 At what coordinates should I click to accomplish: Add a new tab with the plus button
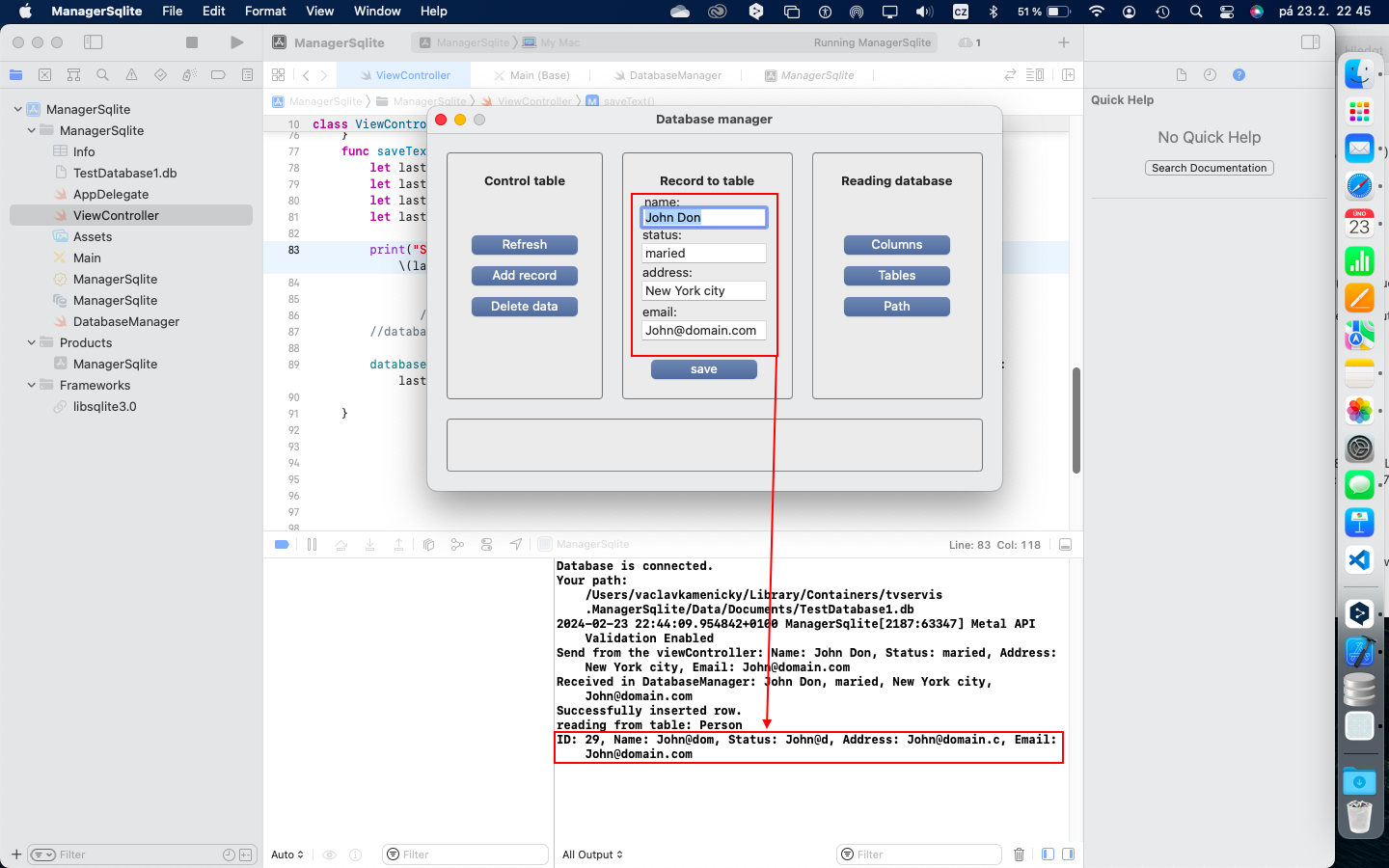(1064, 42)
